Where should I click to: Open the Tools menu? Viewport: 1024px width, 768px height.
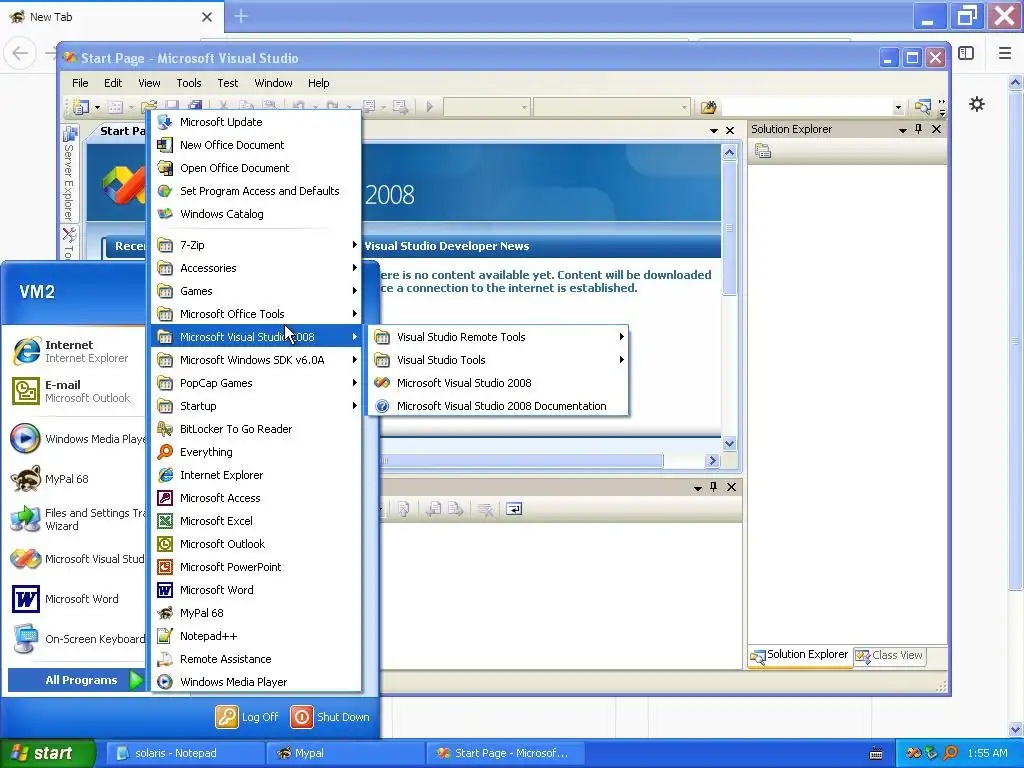189,83
